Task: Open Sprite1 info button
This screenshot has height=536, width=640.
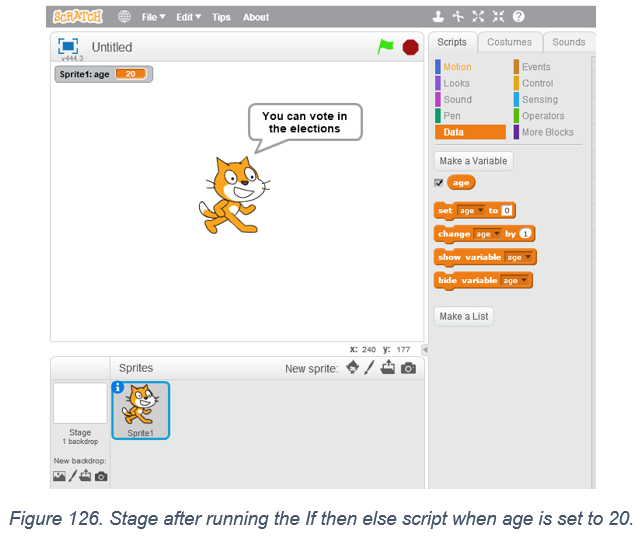Action: (118, 387)
